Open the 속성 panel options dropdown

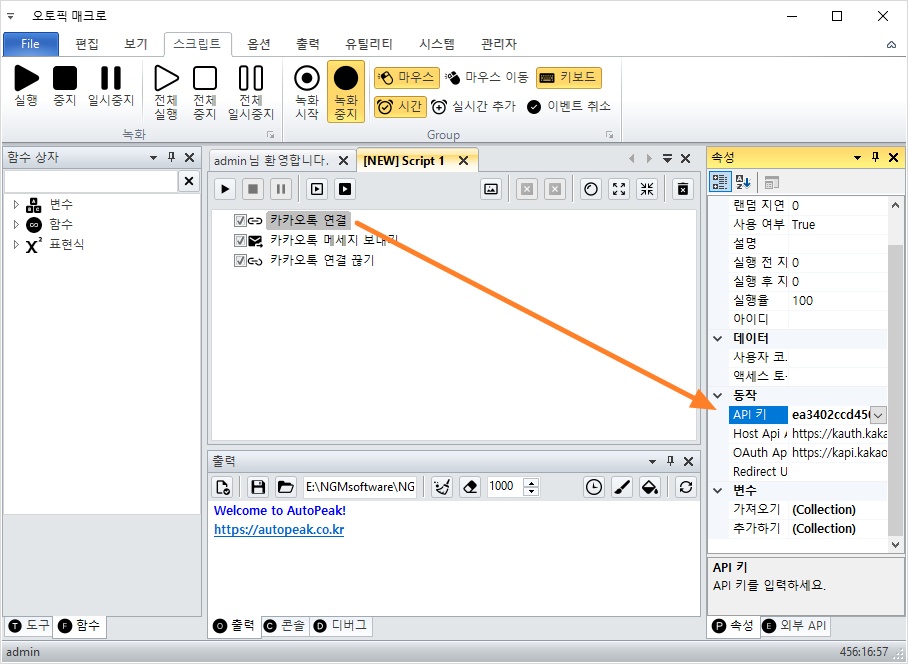tap(857, 157)
